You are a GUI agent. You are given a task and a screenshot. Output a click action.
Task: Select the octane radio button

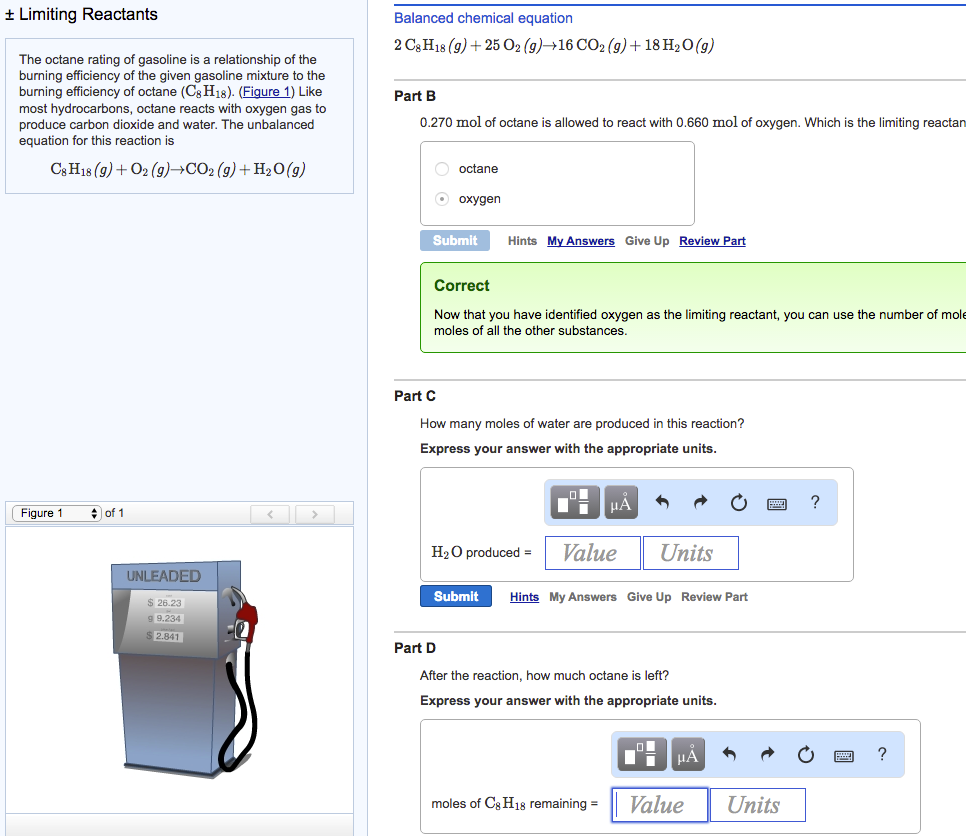(443, 169)
